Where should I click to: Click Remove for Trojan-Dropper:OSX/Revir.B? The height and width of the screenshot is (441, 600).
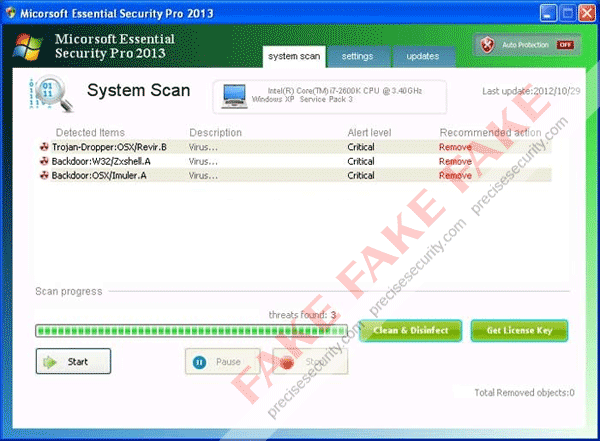tap(455, 147)
